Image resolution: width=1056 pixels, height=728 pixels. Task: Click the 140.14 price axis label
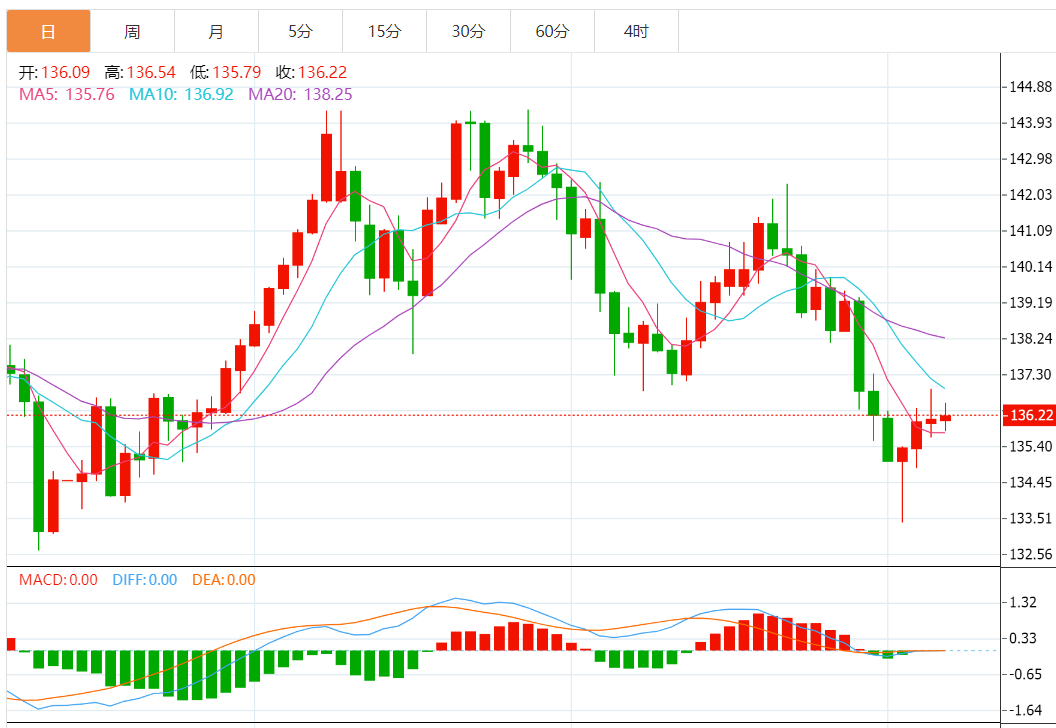pos(1030,267)
